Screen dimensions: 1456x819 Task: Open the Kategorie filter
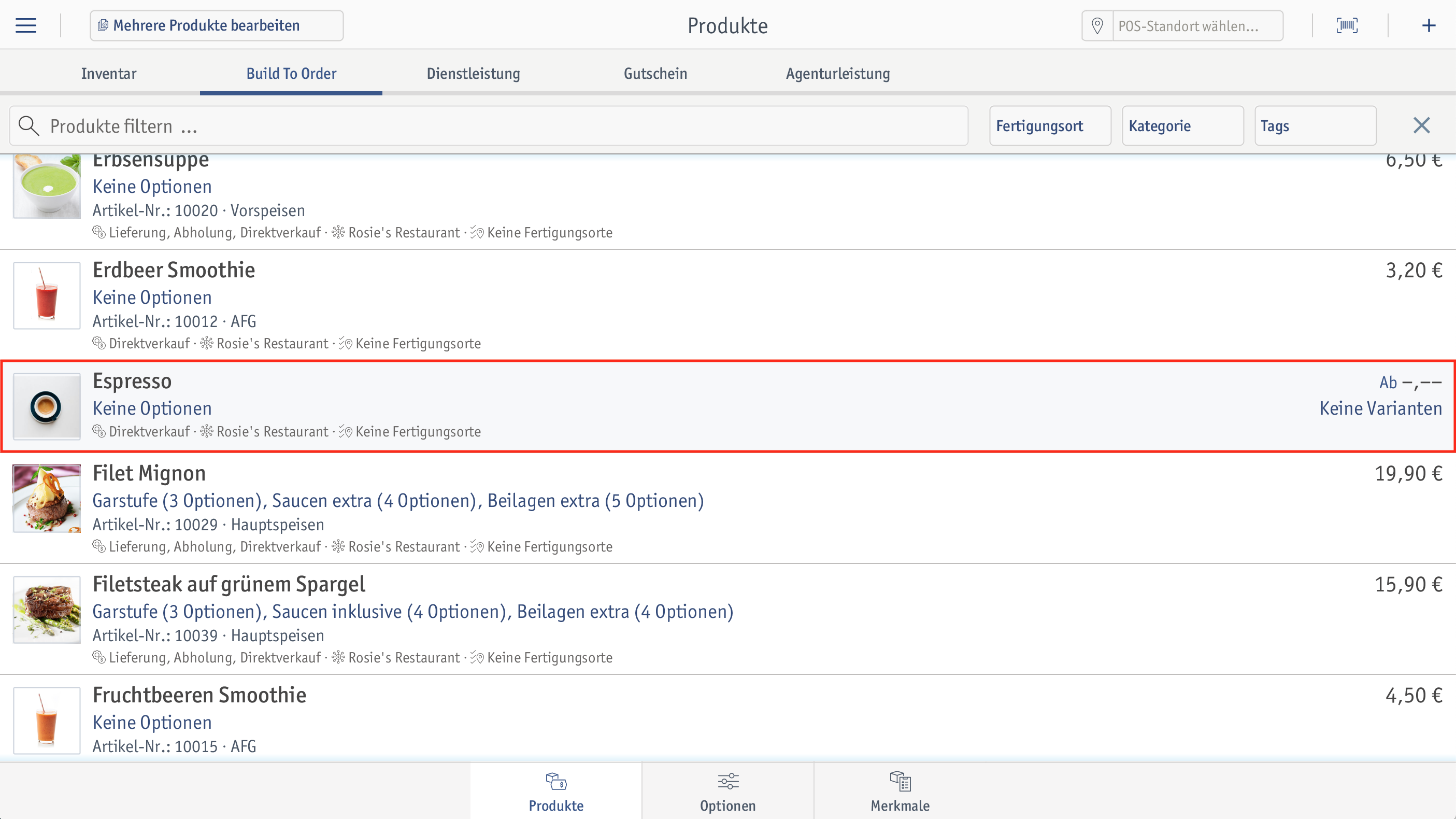point(1182,125)
